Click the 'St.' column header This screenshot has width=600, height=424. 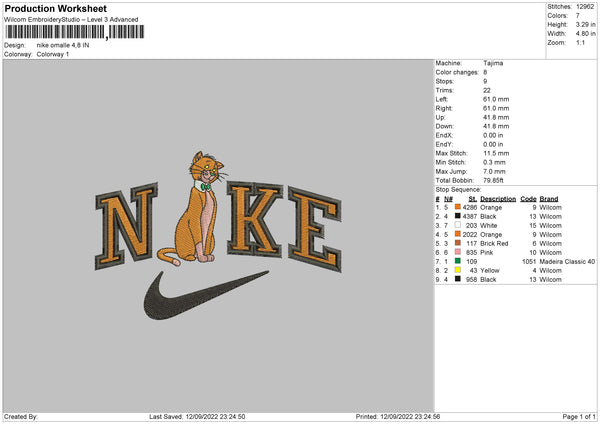pyautogui.click(x=472, y=199)
